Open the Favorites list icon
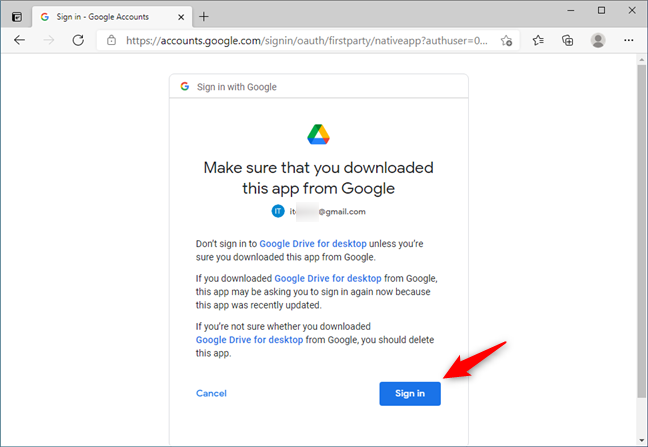This screenshot has height=447, width=648. tap(538, 40)
